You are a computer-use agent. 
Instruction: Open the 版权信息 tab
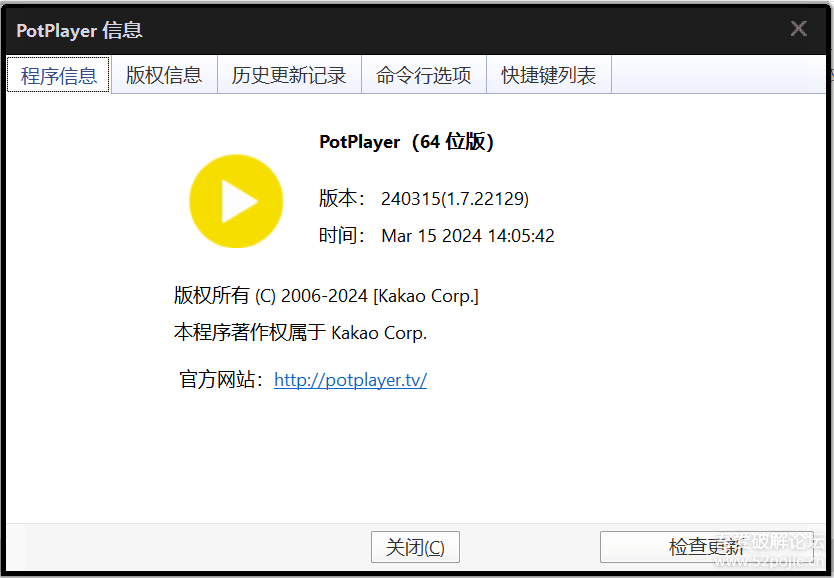point(164,75)
